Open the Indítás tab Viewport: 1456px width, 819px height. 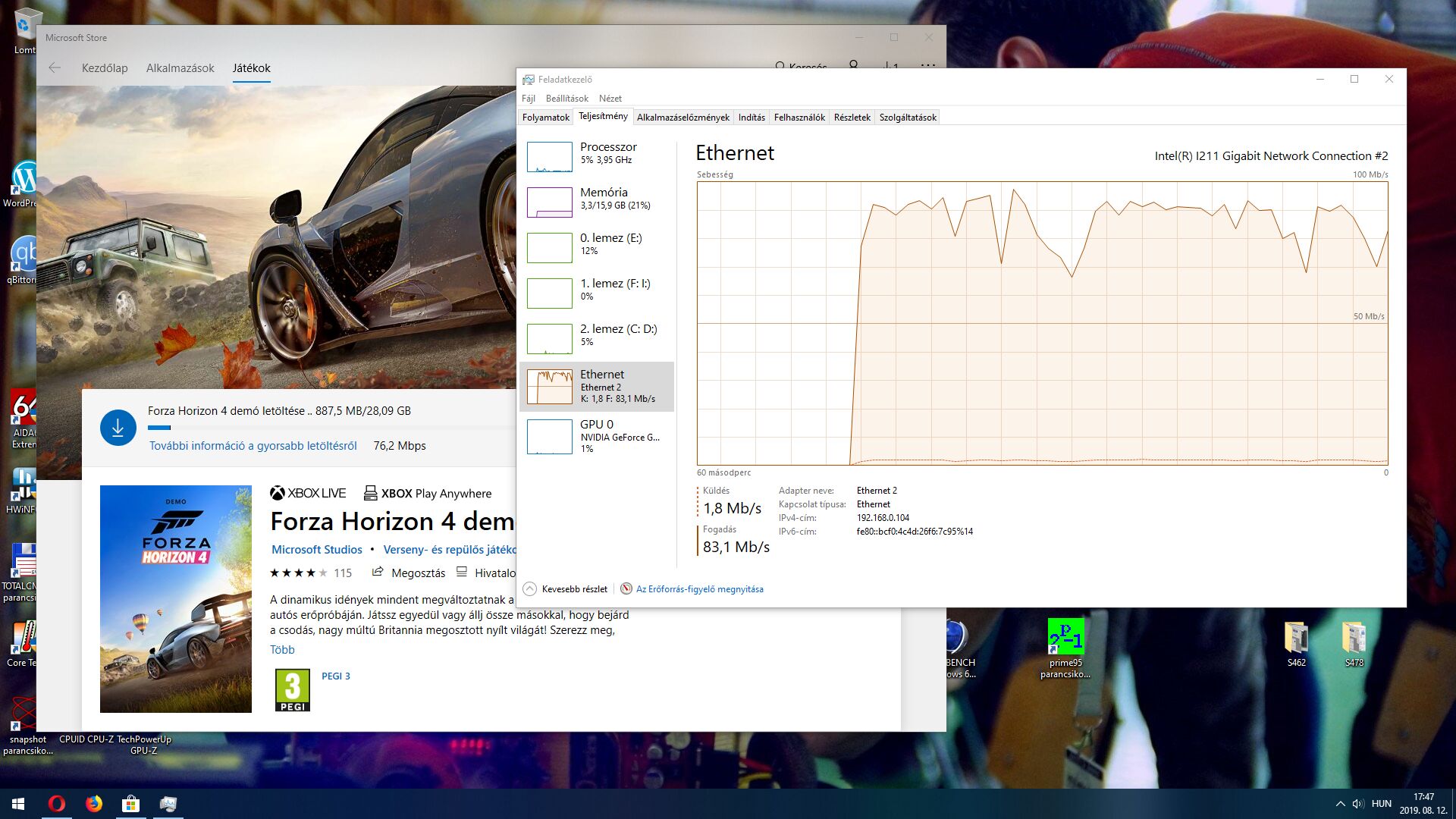[x=752, y=118]
